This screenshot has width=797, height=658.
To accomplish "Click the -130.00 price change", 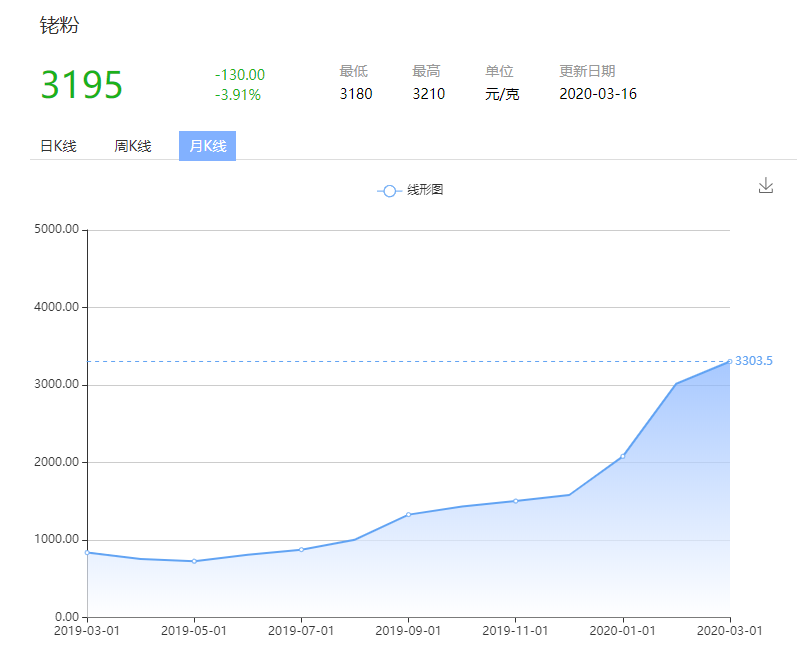I will 240,75.
